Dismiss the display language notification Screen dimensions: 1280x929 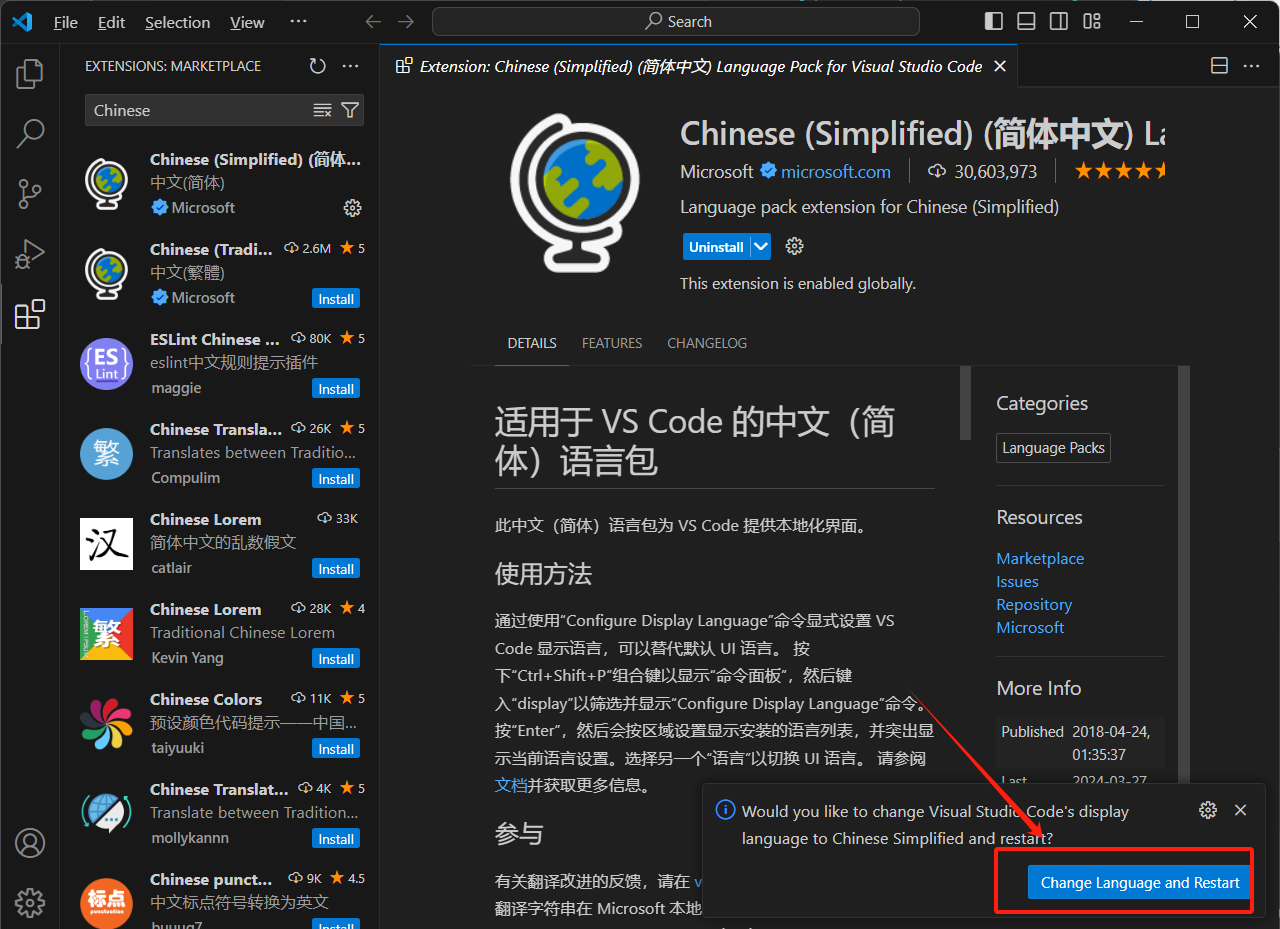[1241, 810]
